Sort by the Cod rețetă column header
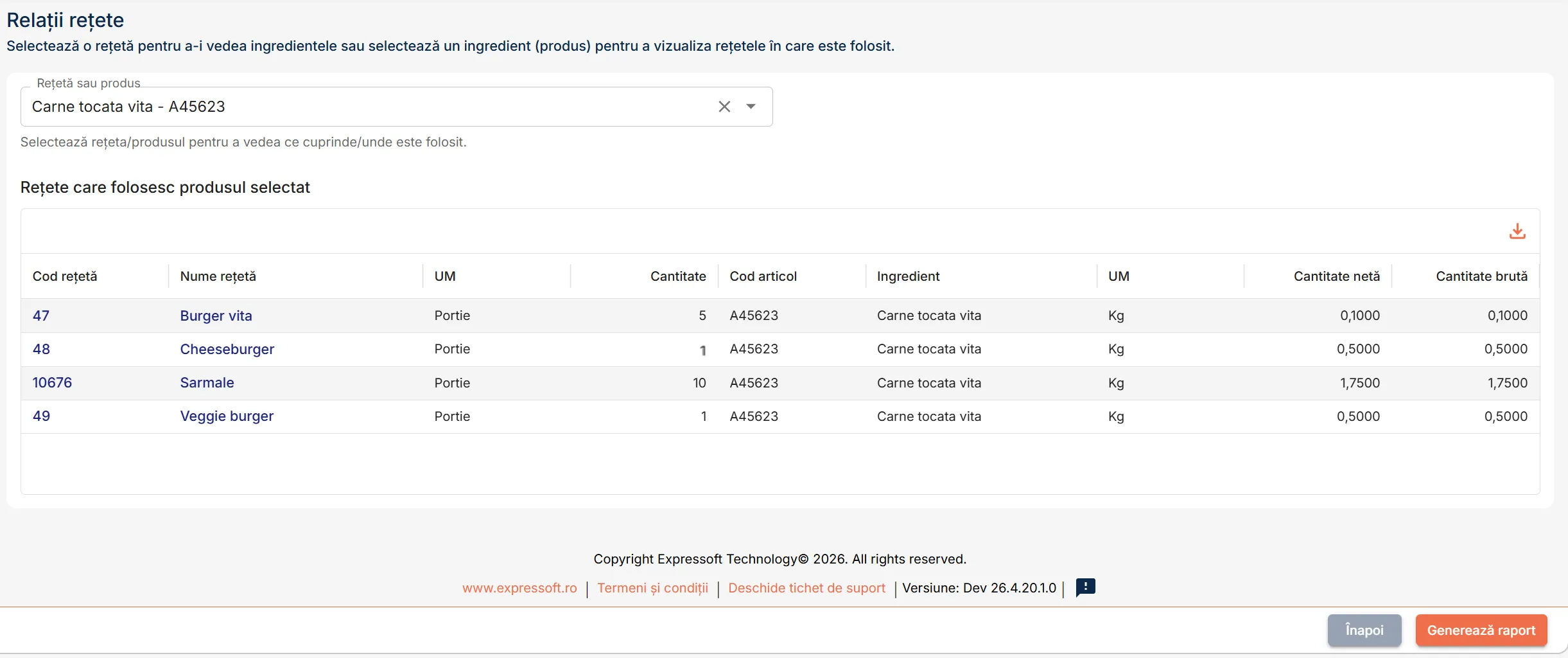Viewport: 1568px width, 658px height. coord(65,276)
